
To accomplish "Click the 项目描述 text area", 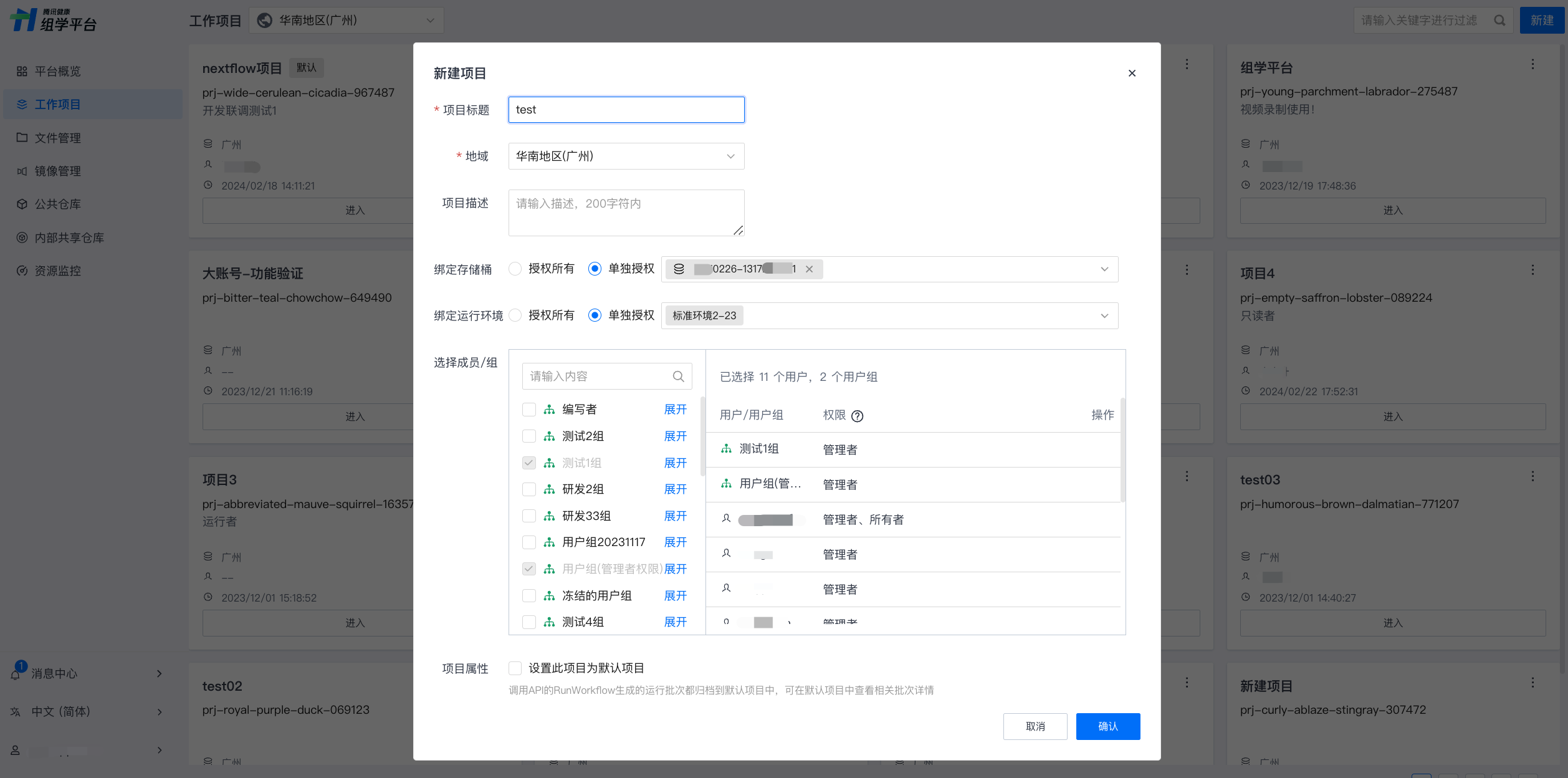I will pos(626,213).
